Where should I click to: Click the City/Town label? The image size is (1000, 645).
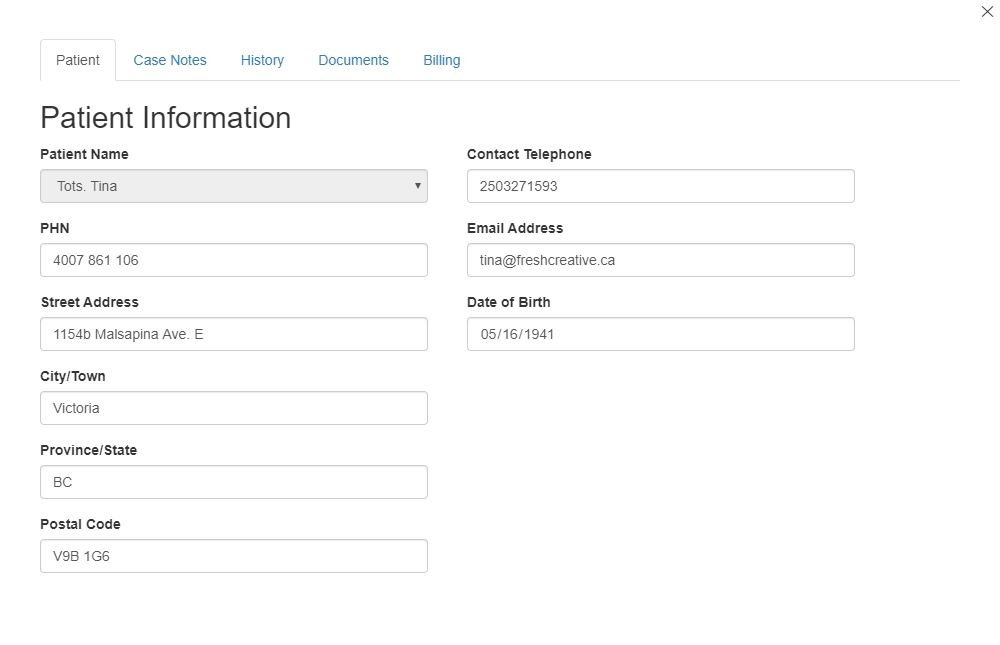point(73,376)
